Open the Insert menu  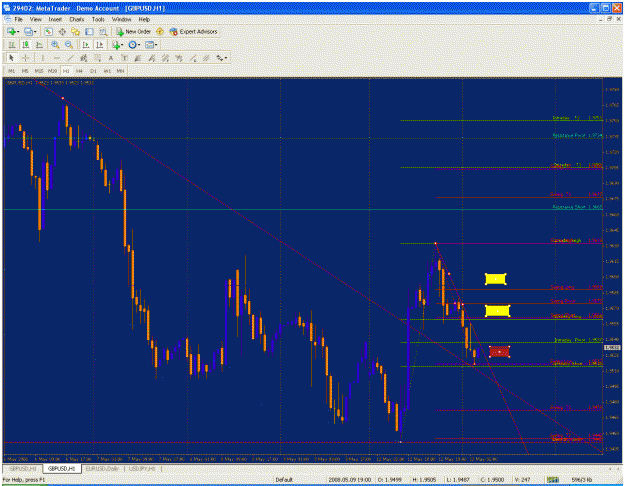55,19
